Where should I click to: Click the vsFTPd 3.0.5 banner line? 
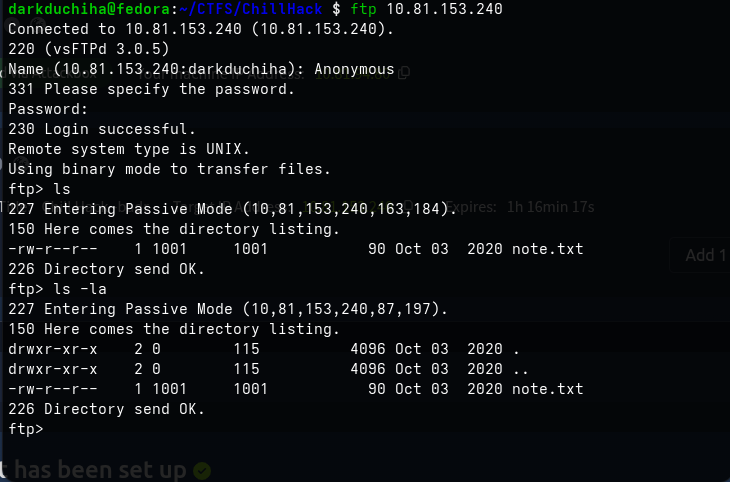pyautogui.click(x=88, y=49)
